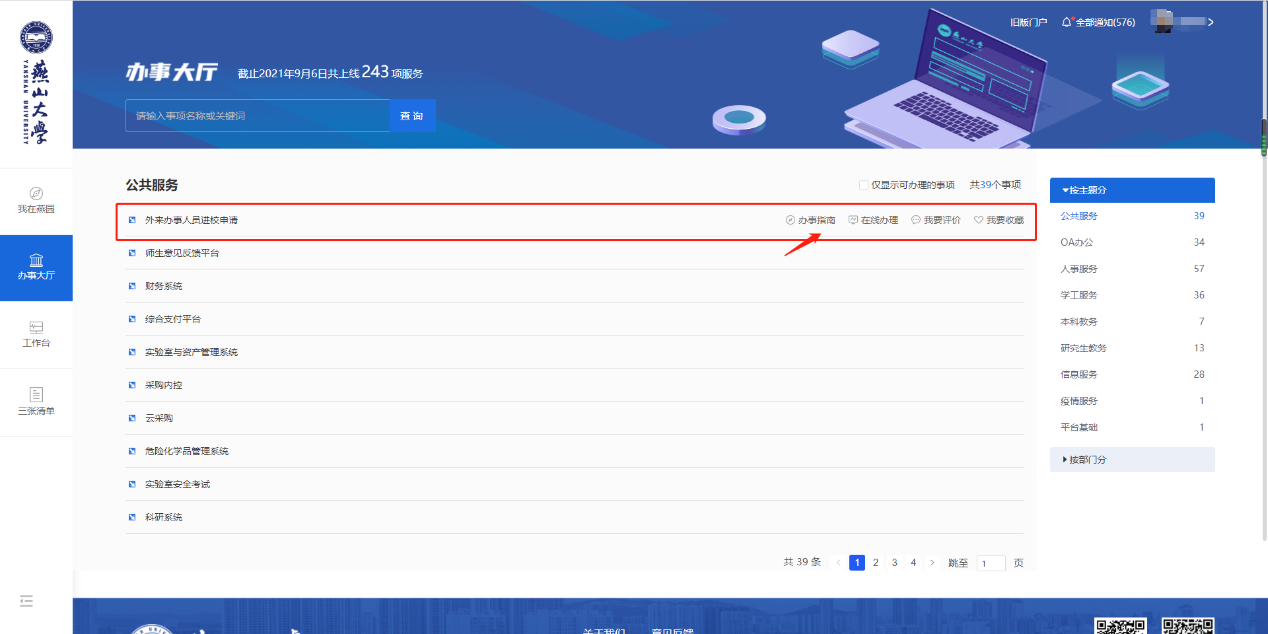Collapse sidebar using bottom-left menu icon
This screenshot has width=1268, height=634.
[x=27, y=600]
